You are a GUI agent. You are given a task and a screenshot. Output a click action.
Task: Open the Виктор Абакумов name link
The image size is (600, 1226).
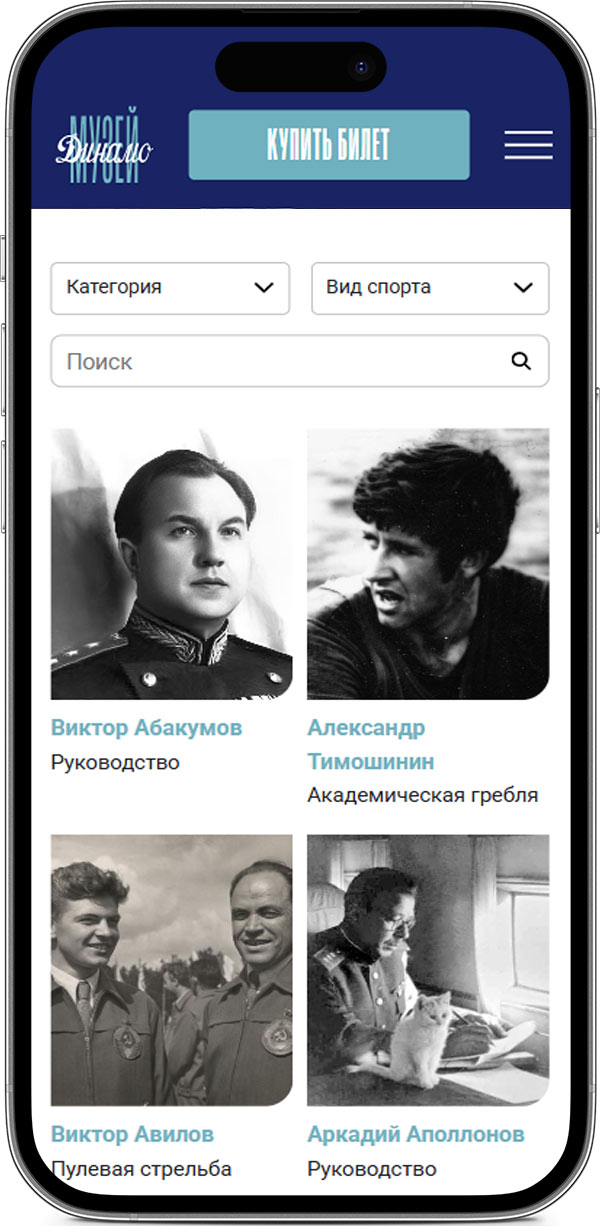click(x=147, y=728)
